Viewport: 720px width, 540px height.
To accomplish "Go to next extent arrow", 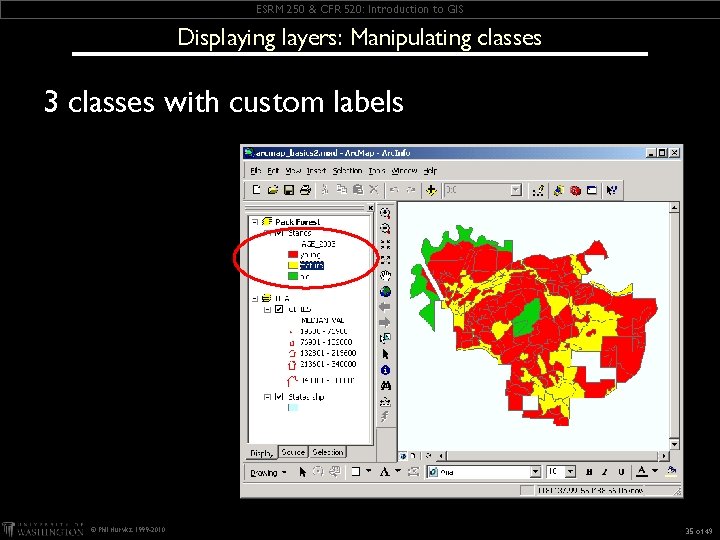I will 385,322.
